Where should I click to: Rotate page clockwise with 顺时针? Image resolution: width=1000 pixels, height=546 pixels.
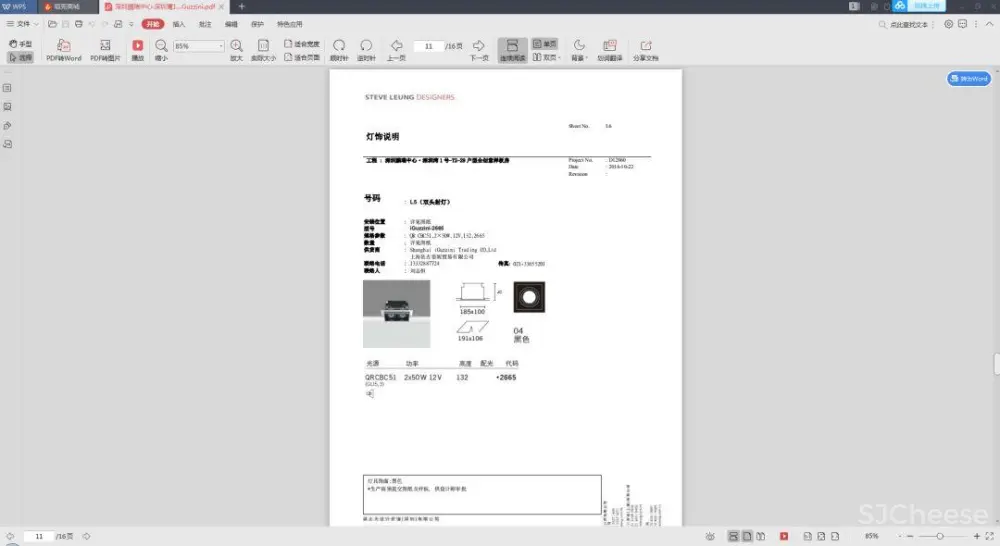pyautogui.click(x=339, y=46)
